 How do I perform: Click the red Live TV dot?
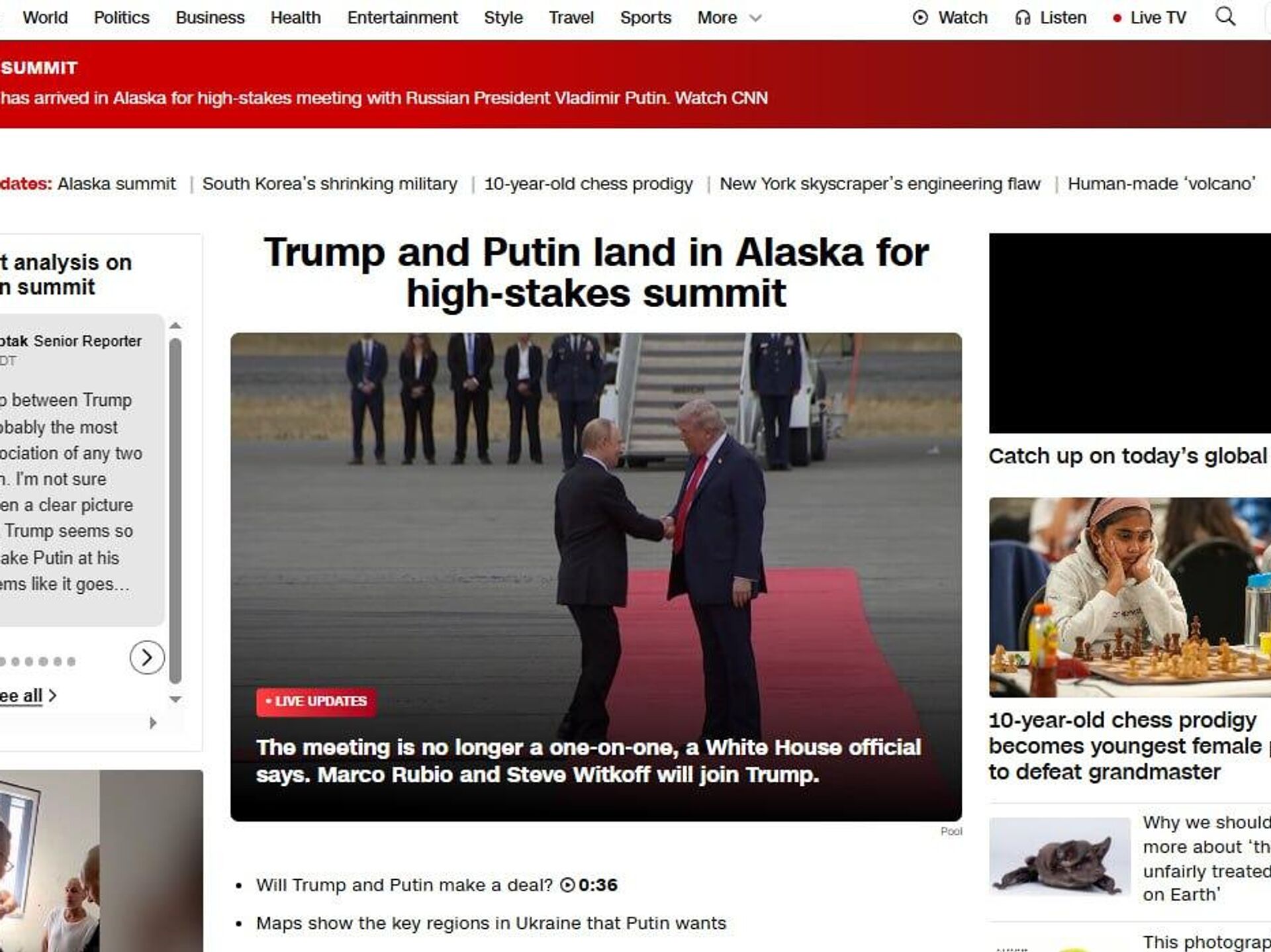click(x=1117, y=19)
